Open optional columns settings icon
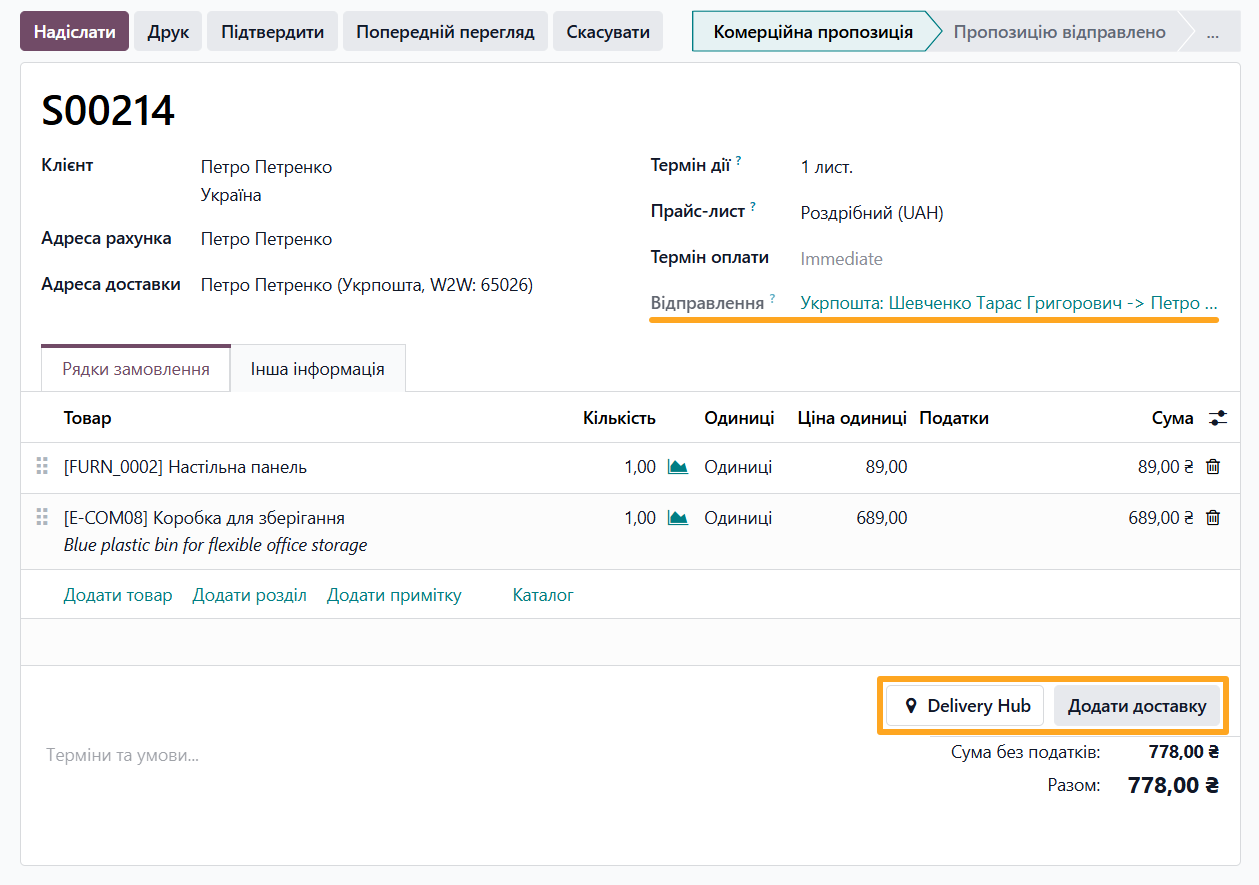Image resolution: width=1259 pixels, height=885 pixels. pyautogui.click(x=1217, y=418)
